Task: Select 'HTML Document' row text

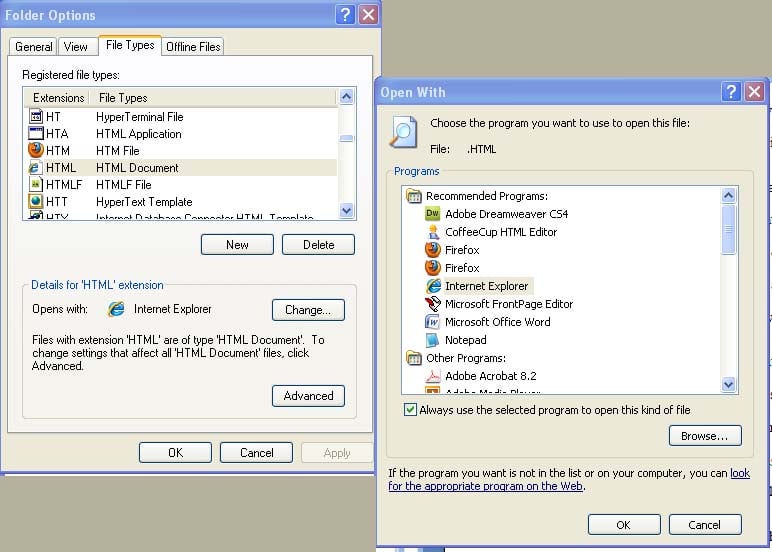Action: 137,168
